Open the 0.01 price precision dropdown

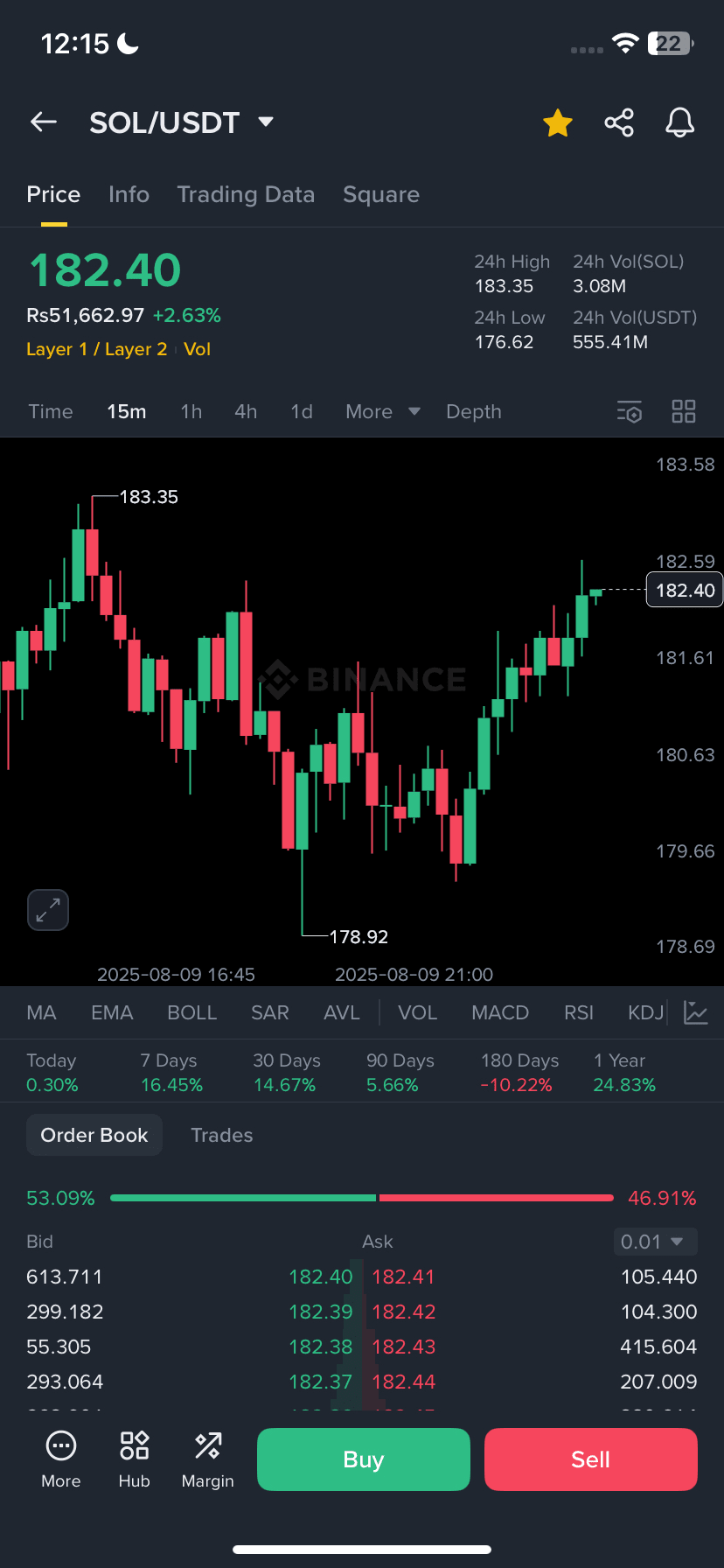pos(655,1242)
